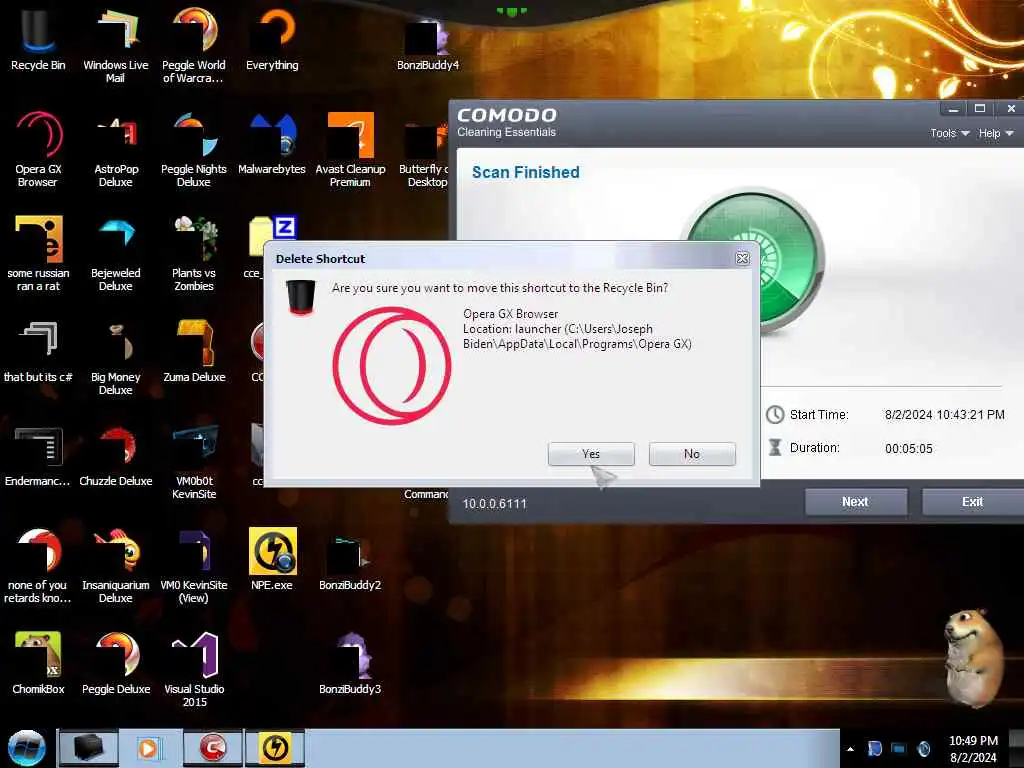Select the Recycle Bin desktop icon
1024x768 pixels.
(38, 39)
